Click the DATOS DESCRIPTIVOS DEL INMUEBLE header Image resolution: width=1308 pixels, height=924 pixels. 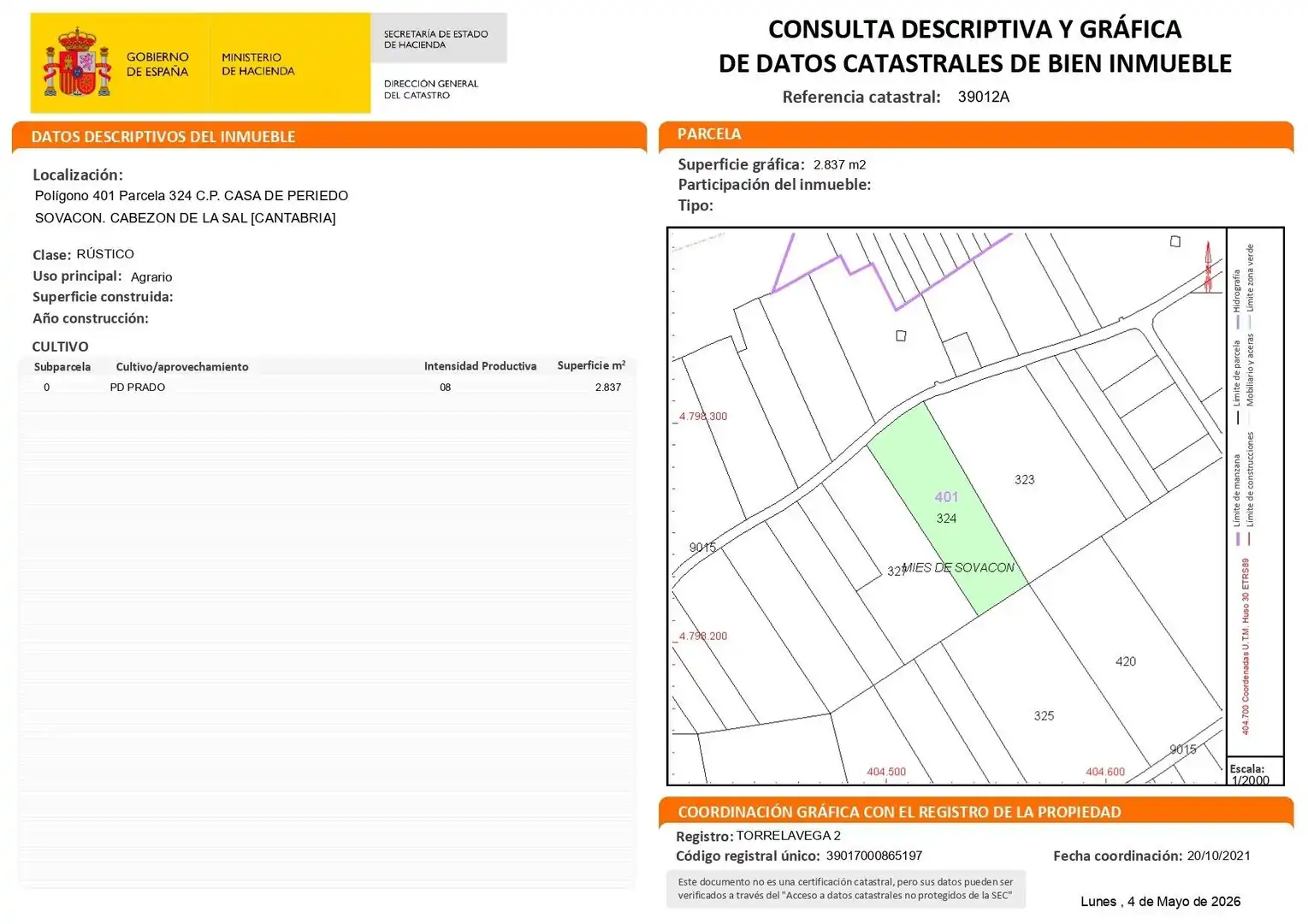(x=163, y=136)
